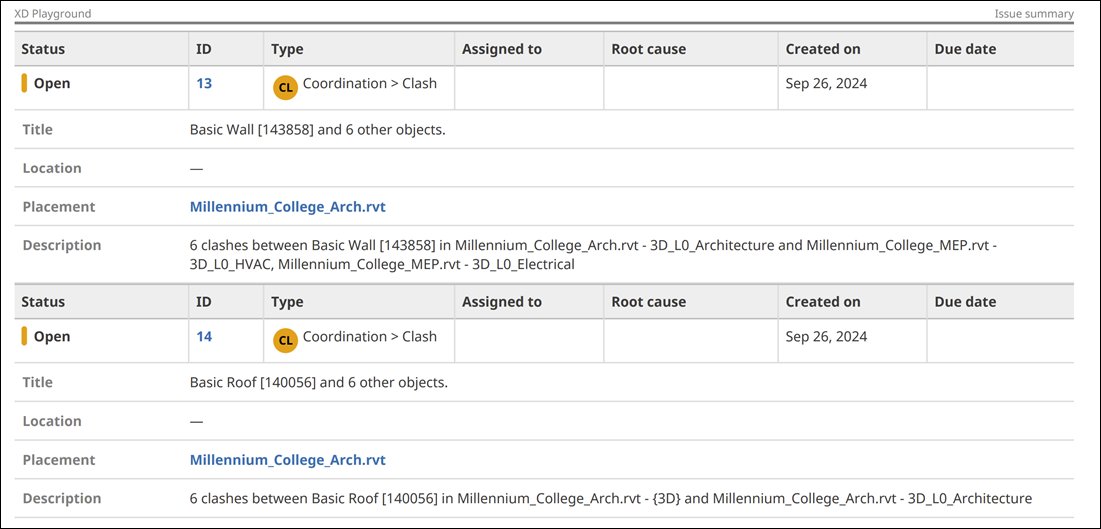Select the Basic Roof [140056] title text
Screen dimensions: 1101x529
pyautogui.click(x=318, y=383)
